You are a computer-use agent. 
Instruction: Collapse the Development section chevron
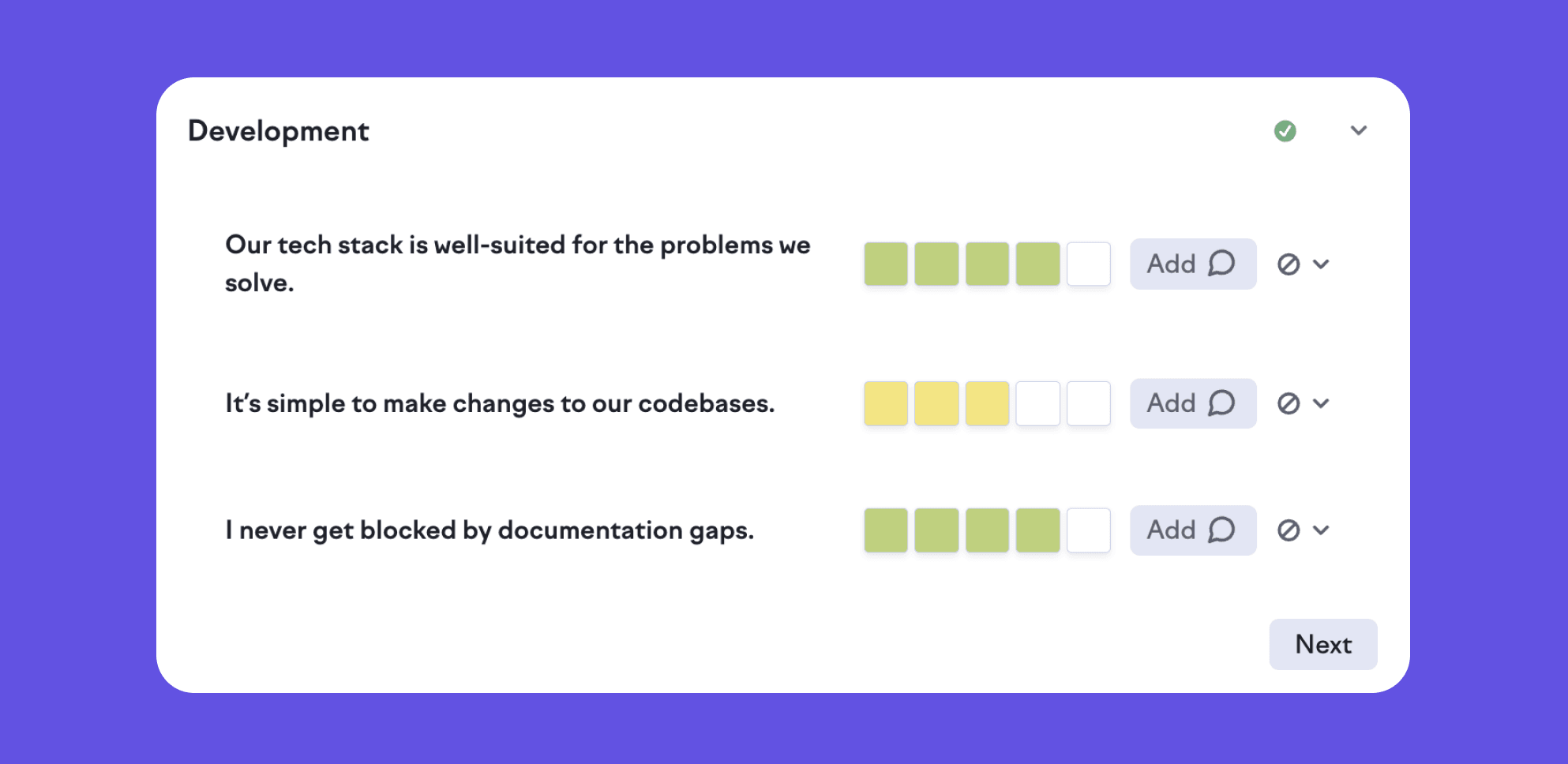(1358, 131)
